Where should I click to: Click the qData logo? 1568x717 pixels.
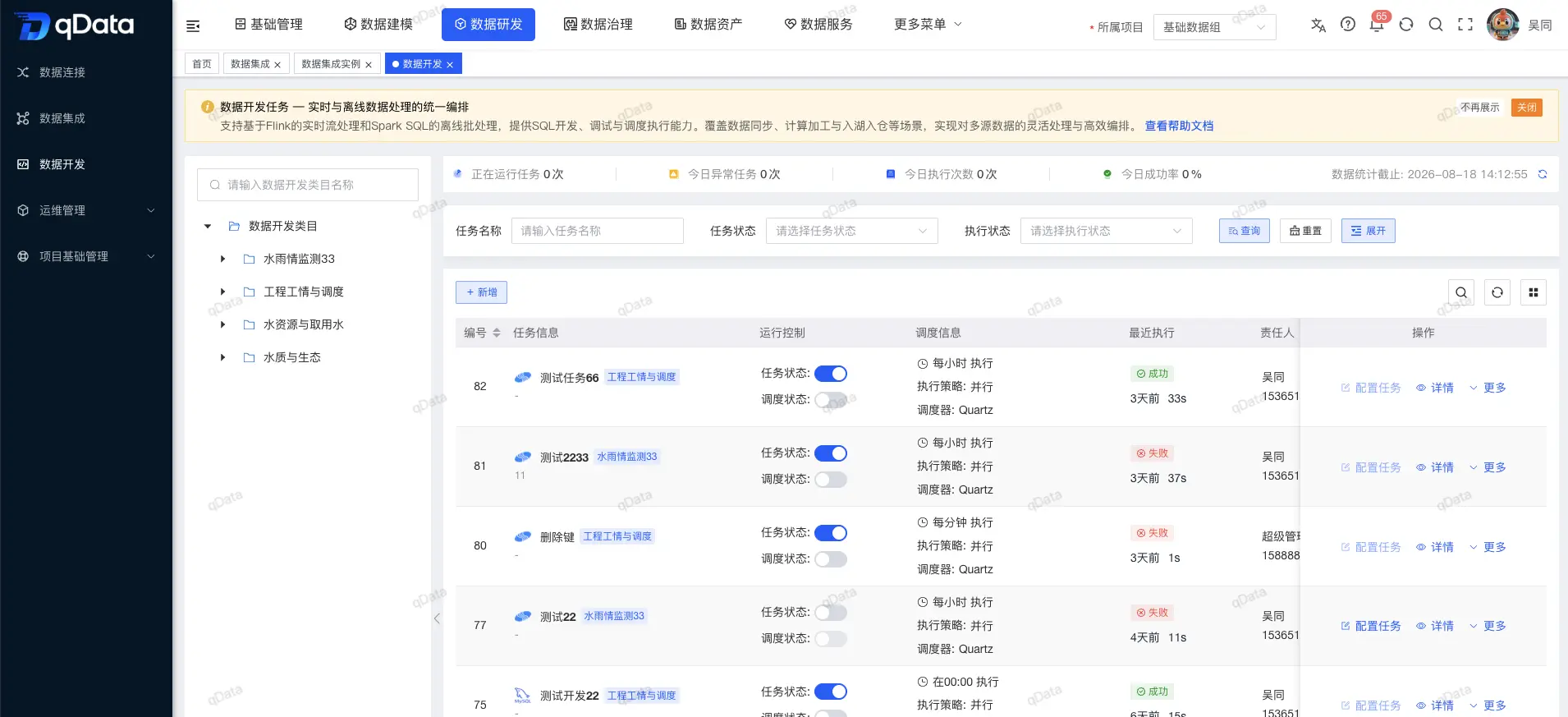(75, 25)
